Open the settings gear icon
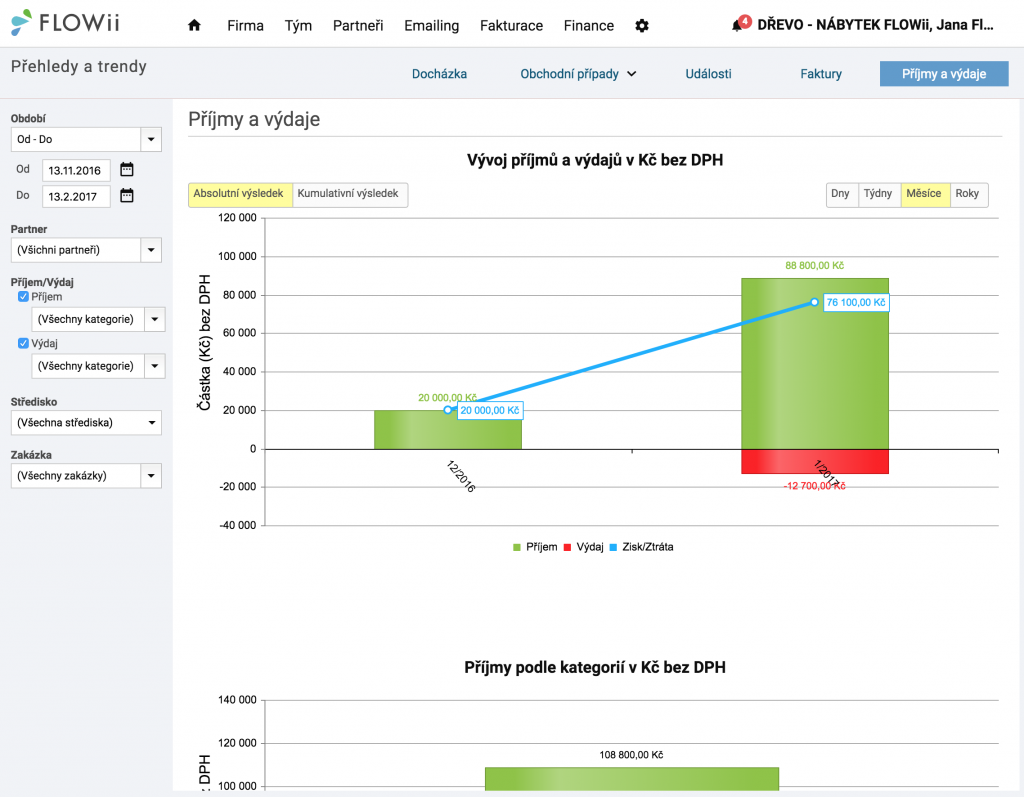The image size is (1024, 797). pos(642,25)
